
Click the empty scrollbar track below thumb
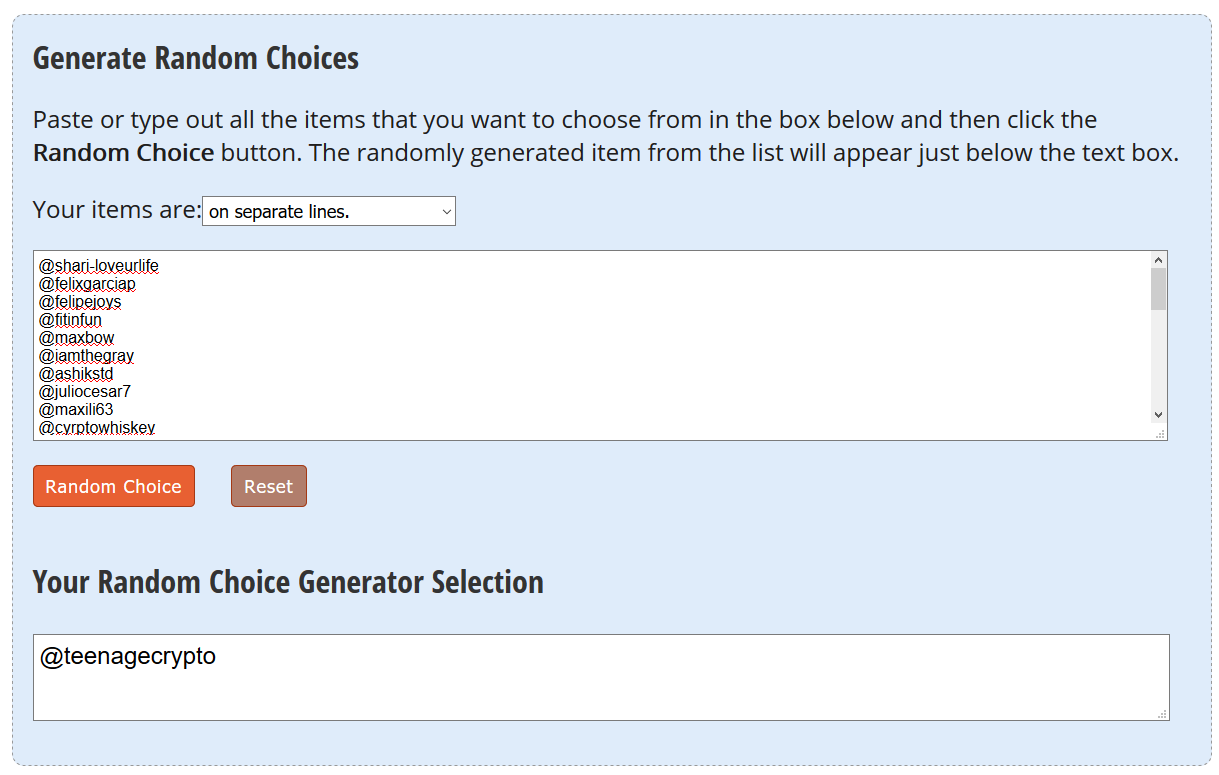coord(1158,357)
